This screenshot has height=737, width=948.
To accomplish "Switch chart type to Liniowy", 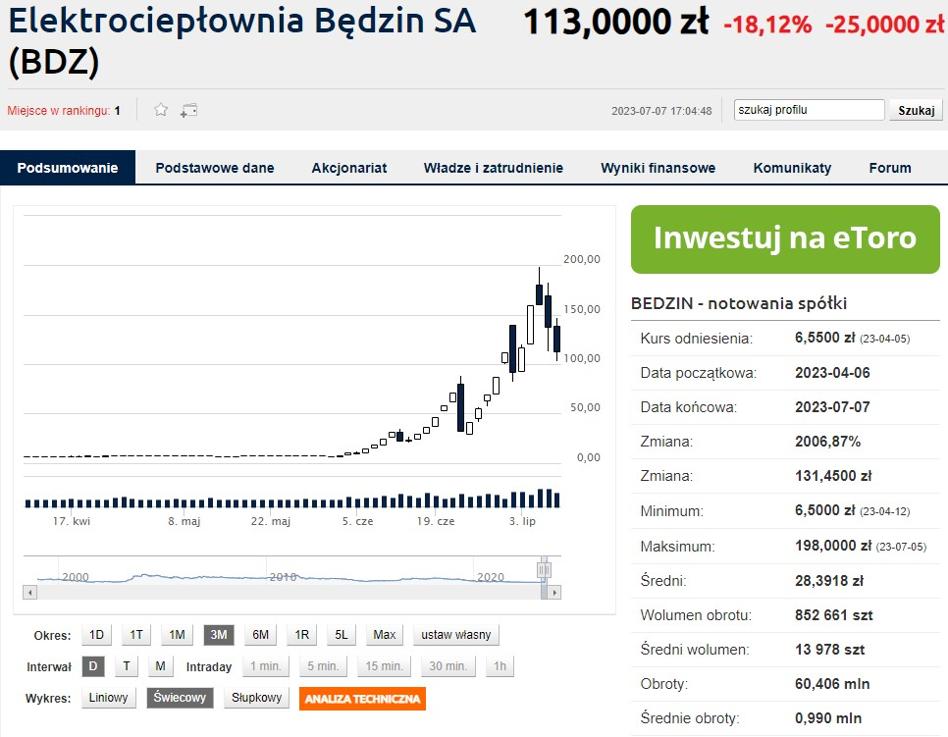I will [109, 698].
